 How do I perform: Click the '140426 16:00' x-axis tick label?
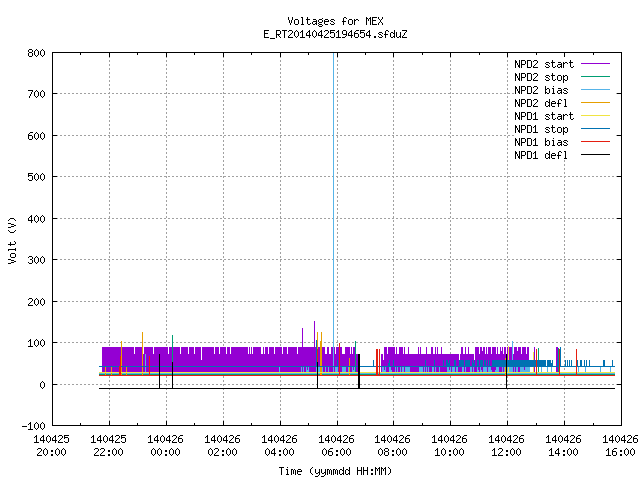(x=620, y=446)
